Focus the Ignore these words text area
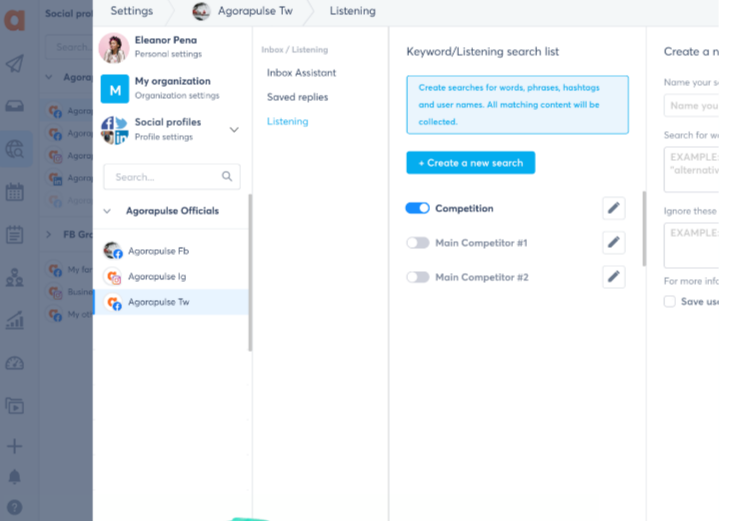The width and height of the screenshot is (750, 521). (691, 245)
